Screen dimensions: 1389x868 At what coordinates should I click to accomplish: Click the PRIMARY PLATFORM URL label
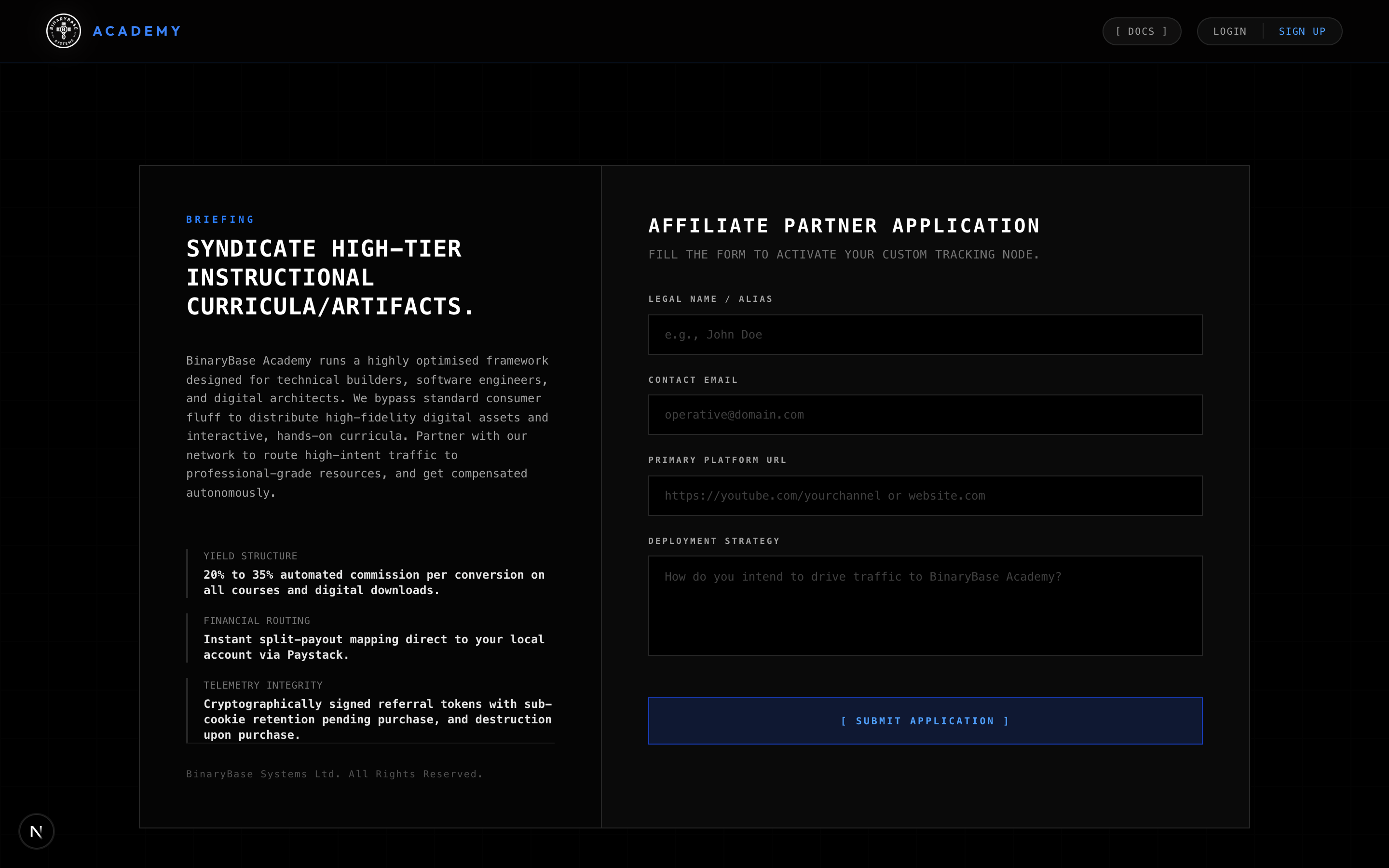click(x=718, y=460)
